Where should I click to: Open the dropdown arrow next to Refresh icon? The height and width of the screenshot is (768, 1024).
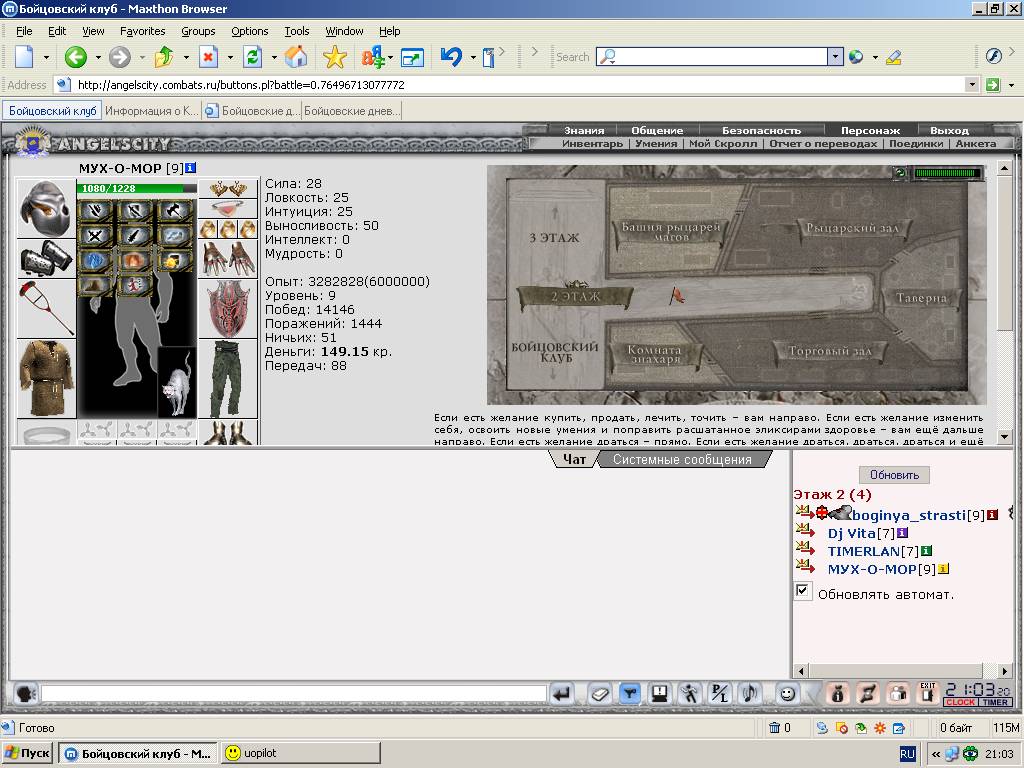274,58
